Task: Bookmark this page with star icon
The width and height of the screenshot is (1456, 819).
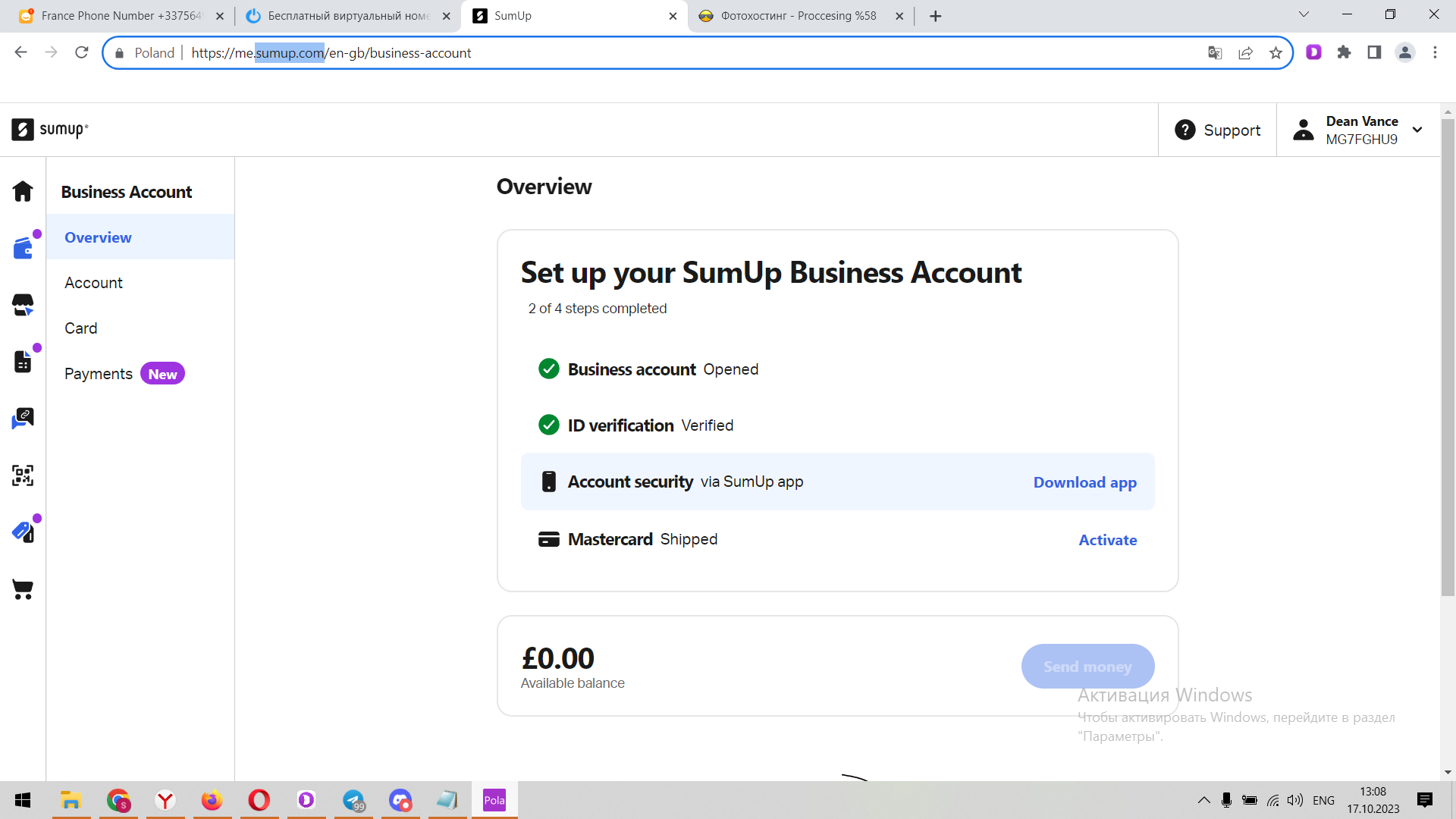Action: click(1276, 53)
